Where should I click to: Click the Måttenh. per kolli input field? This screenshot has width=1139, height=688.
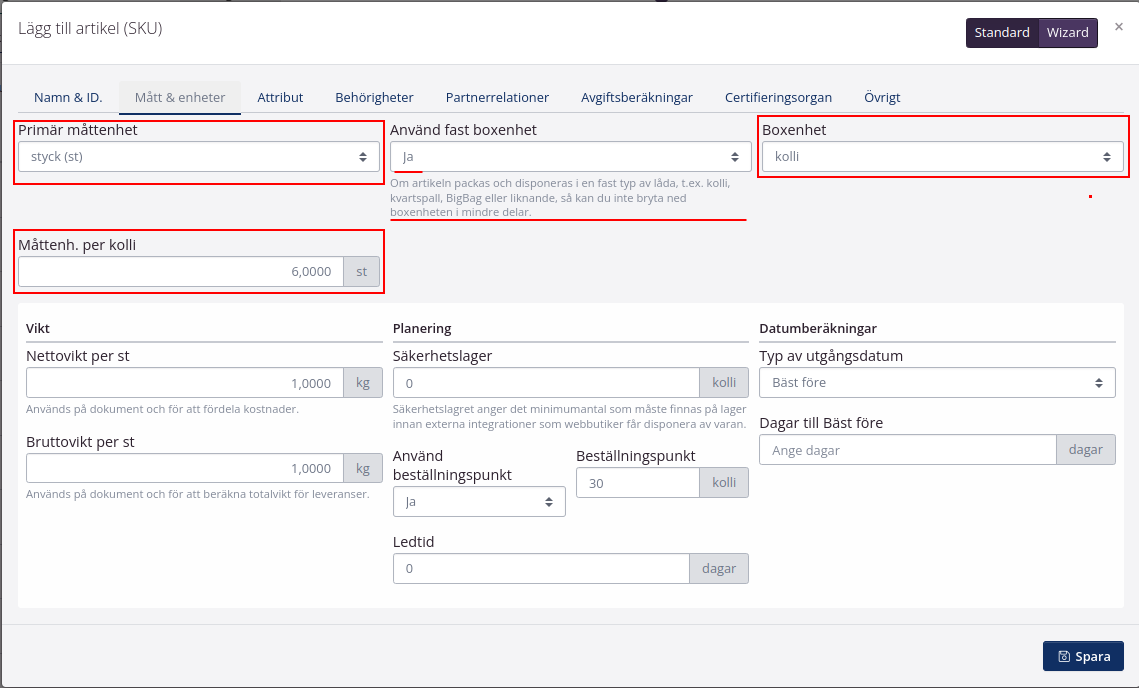point(180,272)
